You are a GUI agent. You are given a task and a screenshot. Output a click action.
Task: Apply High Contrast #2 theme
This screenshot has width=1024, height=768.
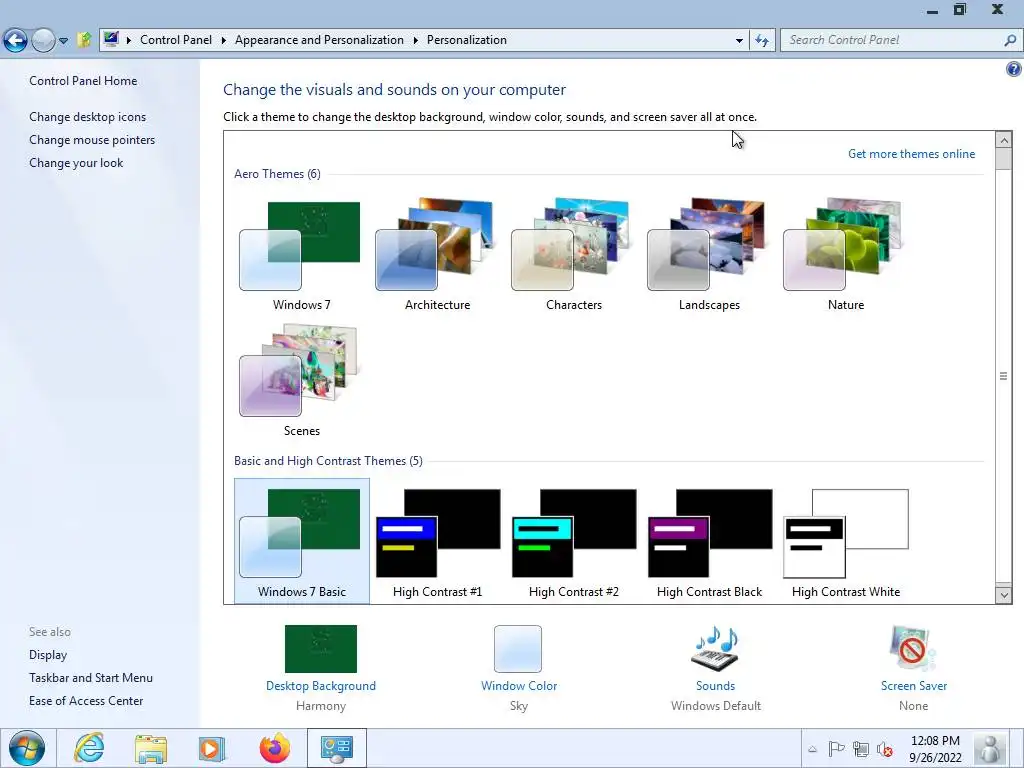[x=573, y=541]
